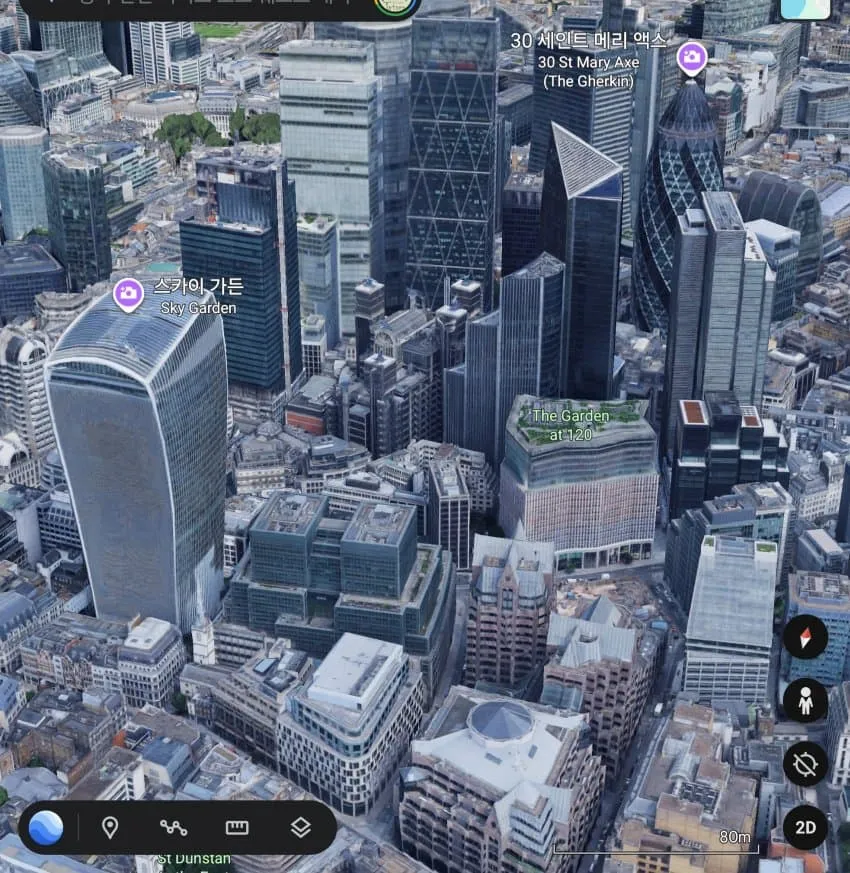The height and width of the screenshot is (873, 850).
Task: Tap the crossed-out rotation icon above the 2D button
Action: click(805, 764)
